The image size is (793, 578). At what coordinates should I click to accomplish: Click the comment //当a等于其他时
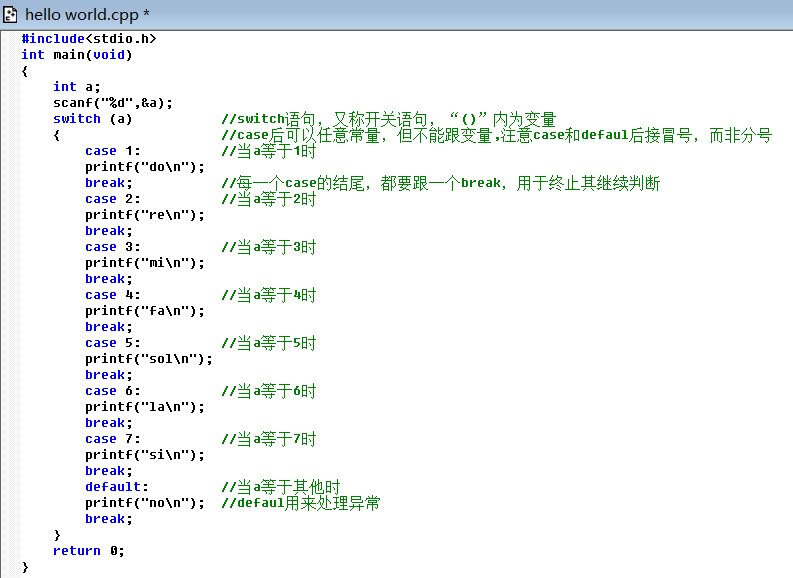[281, 487]
